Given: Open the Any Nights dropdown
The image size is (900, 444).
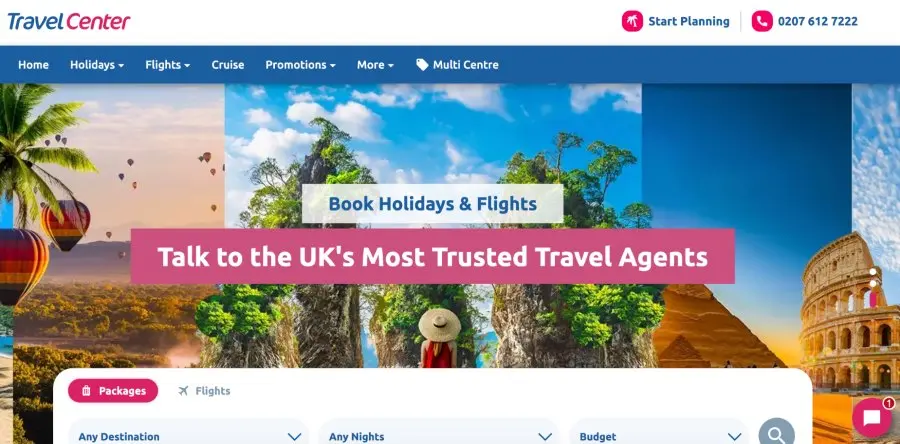Looking at the screenshot, I should tap(439, 433).
